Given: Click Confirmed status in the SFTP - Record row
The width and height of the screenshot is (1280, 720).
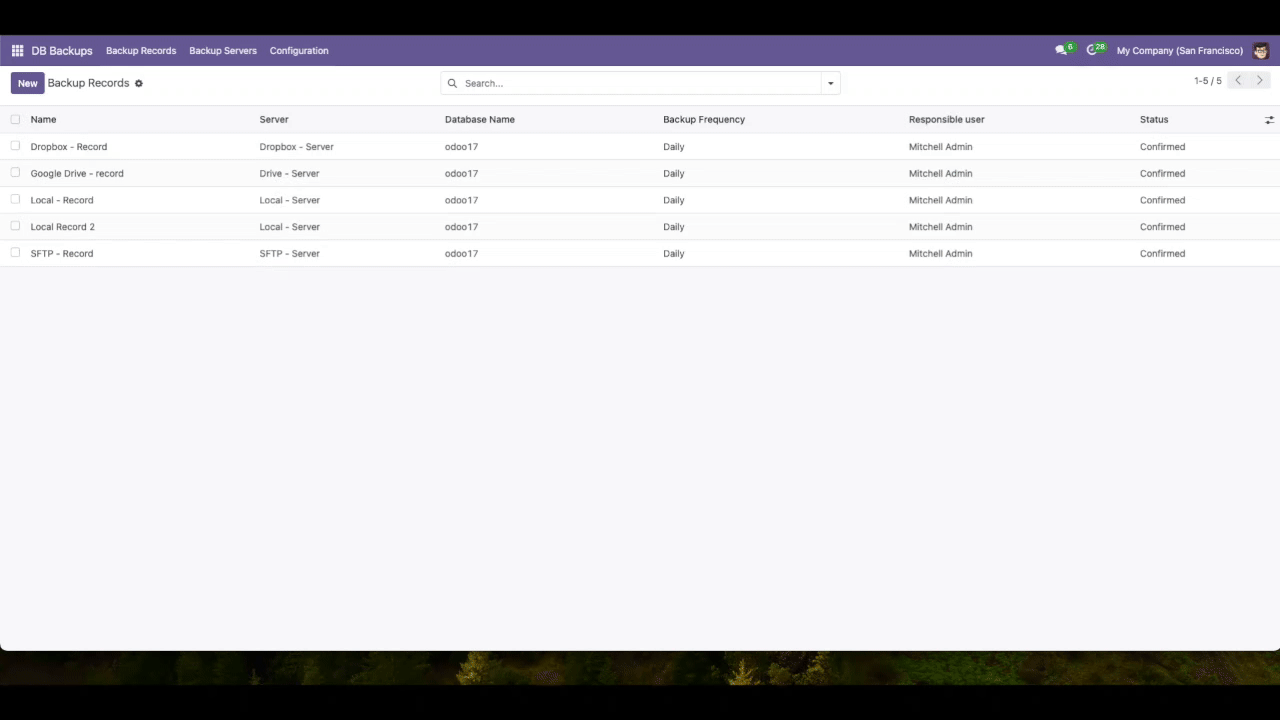Looking at the screenshot, I should [x=1162, y=254].
